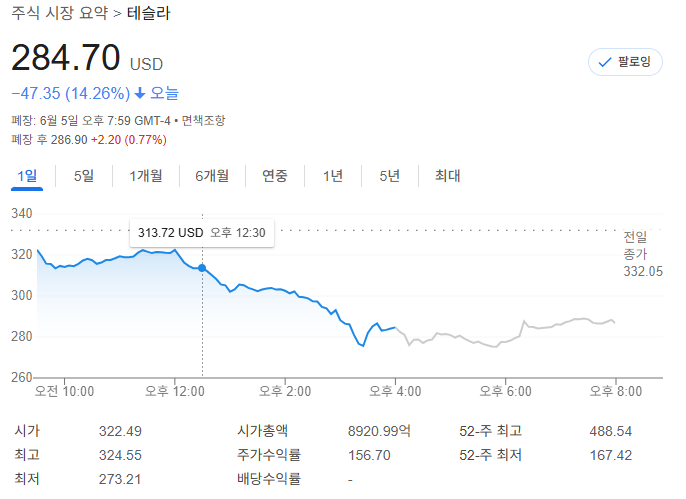Image resolution: width=686 pixels, height=499 pixels.
Task: Select the 최대 range tab
Action: 447,176
